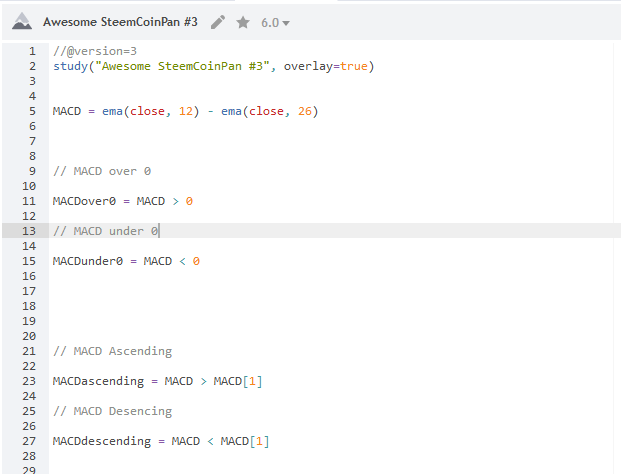Click line number 5 in the gutter

click(x=32, y=111)
